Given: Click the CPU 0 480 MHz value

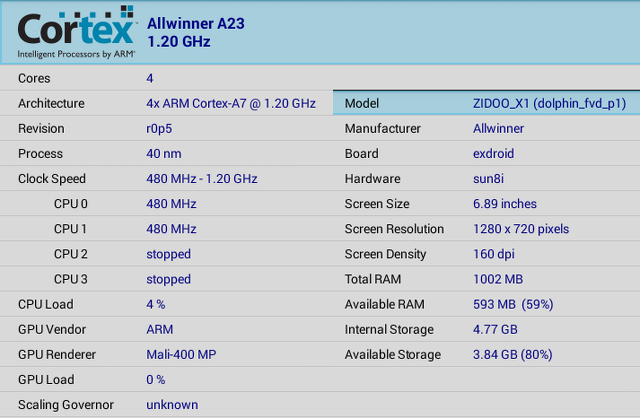Looking at the screenshot, I should 171,204.
